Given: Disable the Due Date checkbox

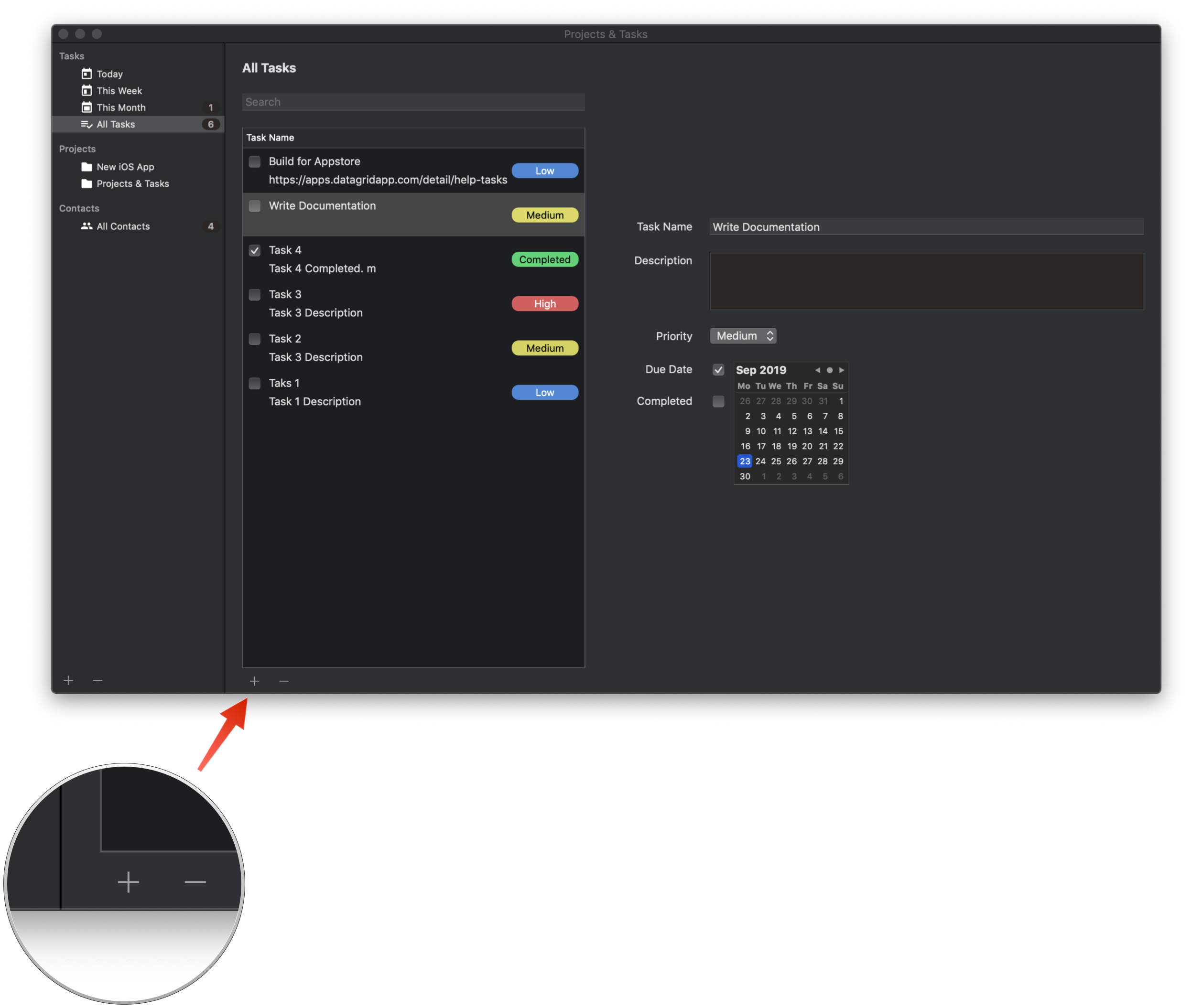Looking at the screenshot, I should coord(718,370).
